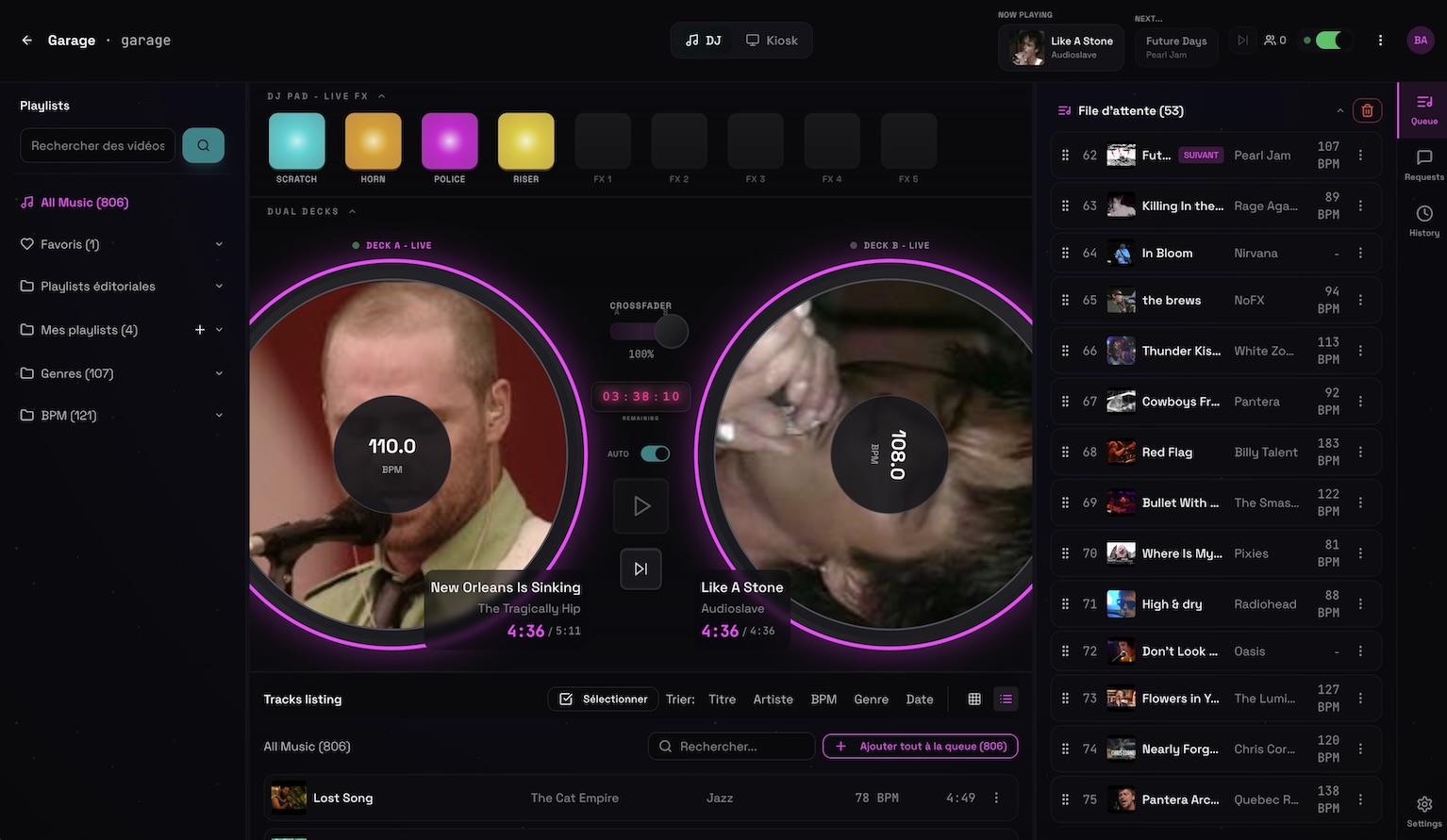Switch to the Kiosk tab
Viewport: 1447px width, 840px height.
pyautogui.click(x=772, y=40)
